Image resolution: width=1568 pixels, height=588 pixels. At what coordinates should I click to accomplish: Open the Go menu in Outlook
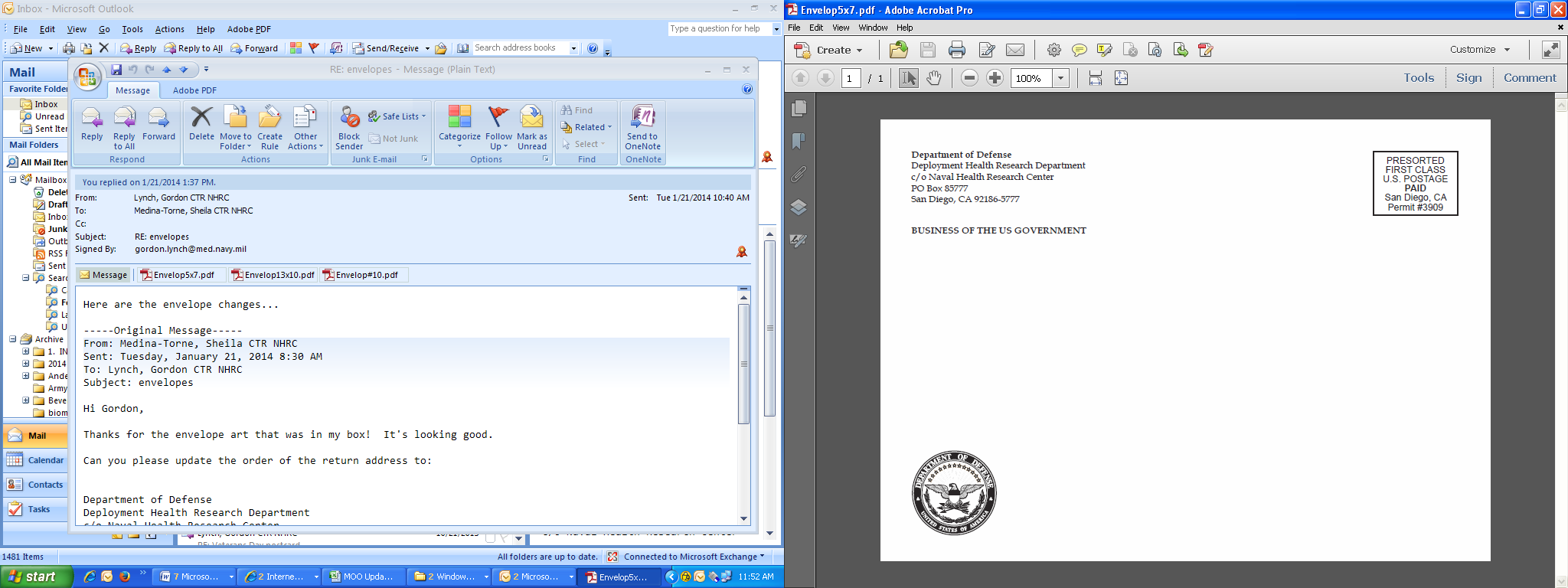pos(104,29)
